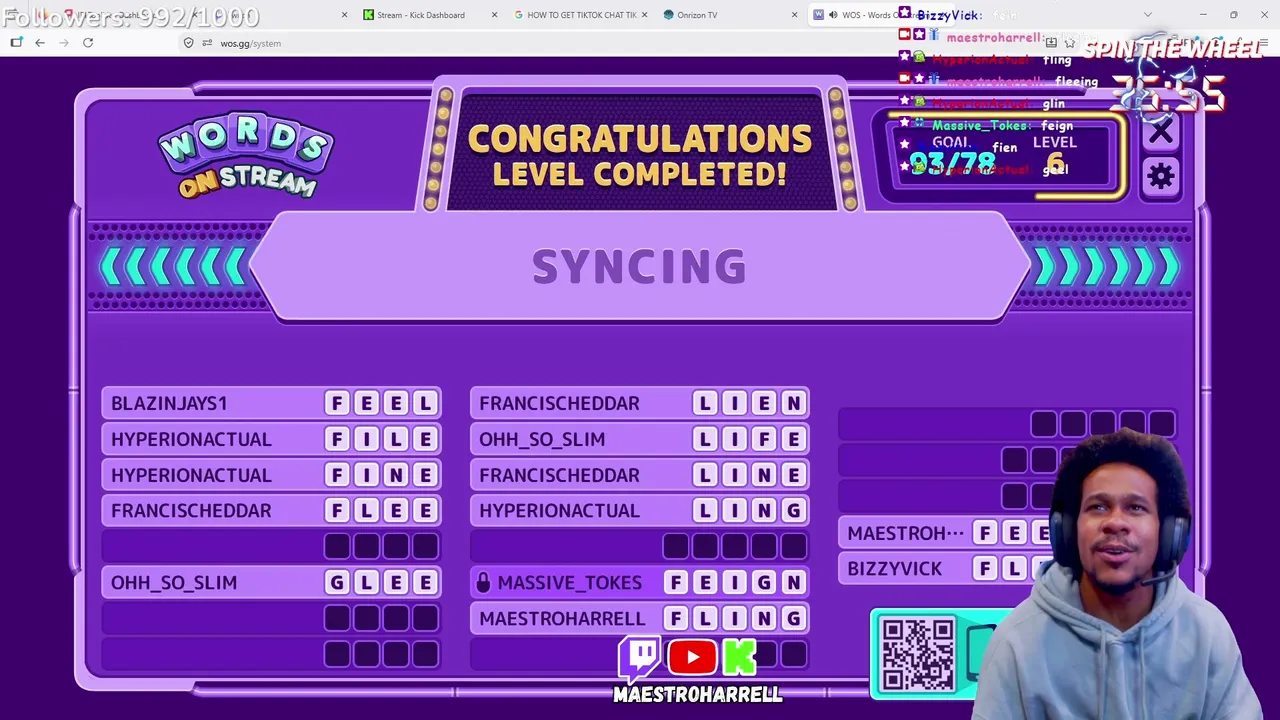The image size is (1280, 720).
Task: Click the shield tracking protection icon
Action: click(189, 43)
